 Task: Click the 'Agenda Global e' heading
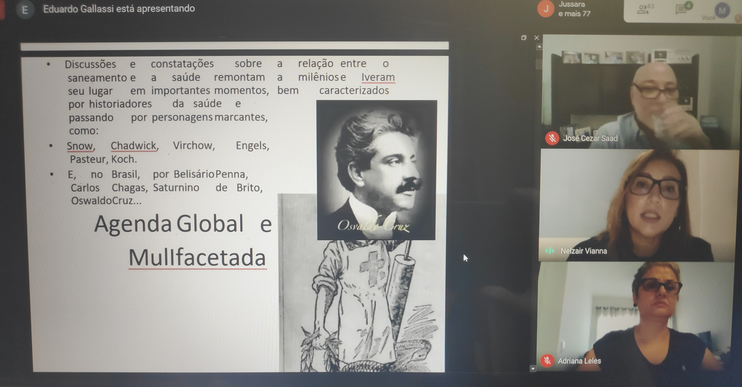tap(183, 224)
